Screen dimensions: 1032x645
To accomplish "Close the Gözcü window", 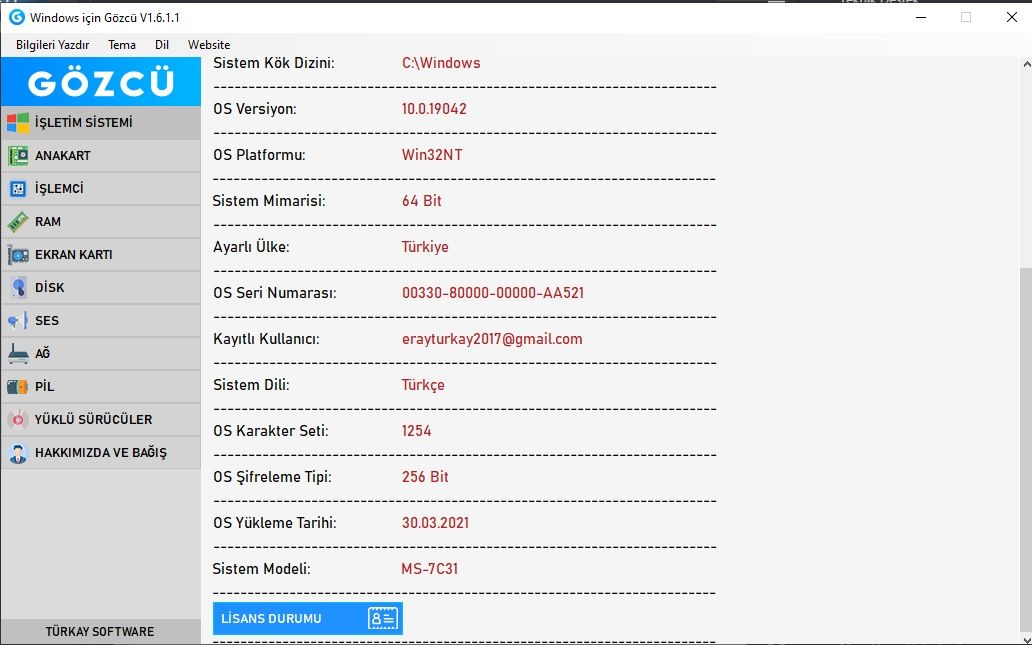I will [x=1012, y=17].
